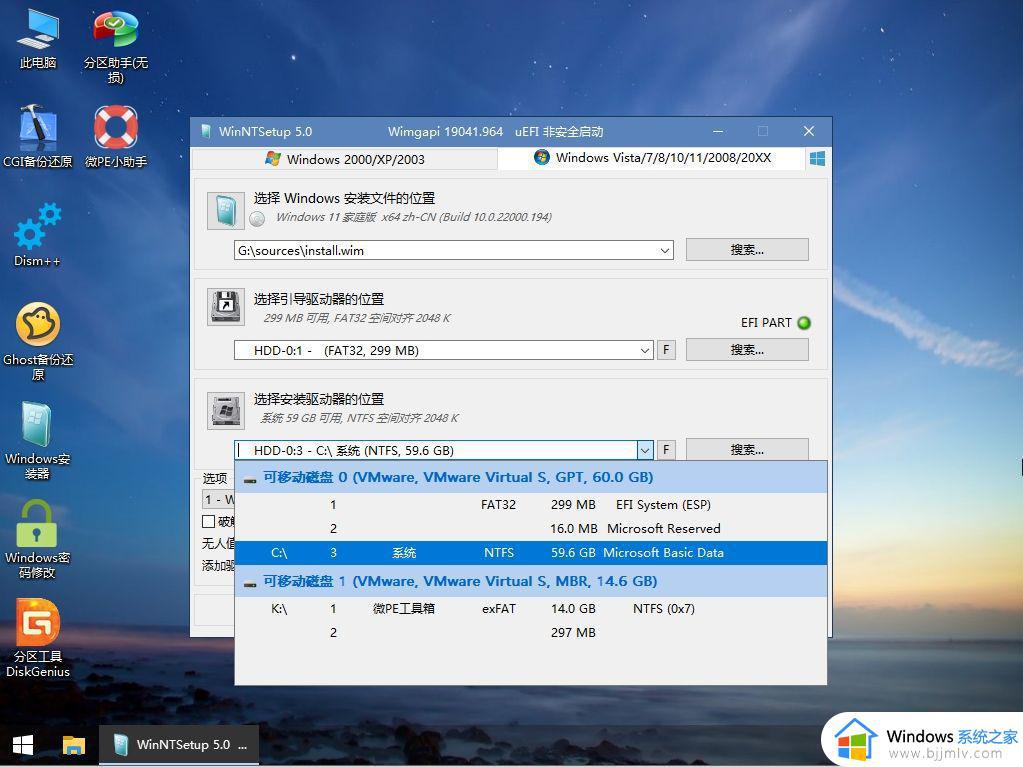Select C:\ 系统 NTFS 59.6 GB partition

pyautogui.click(x=531, y=553)
